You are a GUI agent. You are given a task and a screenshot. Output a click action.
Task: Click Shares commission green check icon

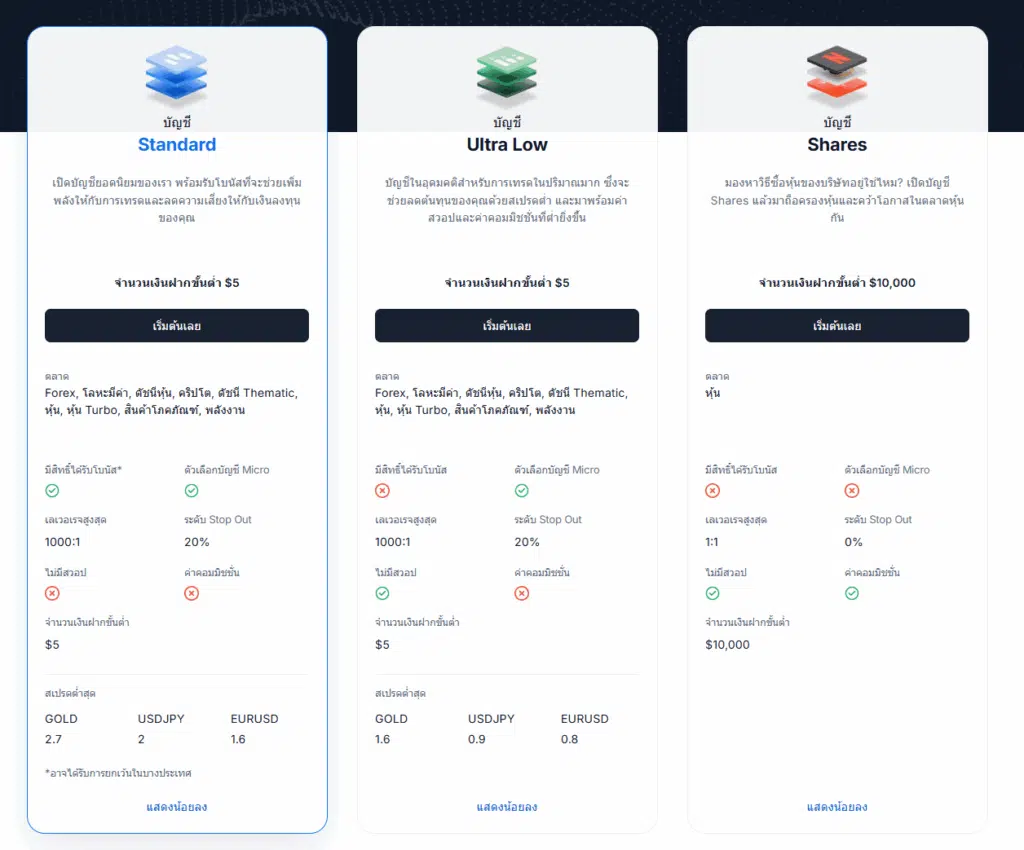[852, 593]
